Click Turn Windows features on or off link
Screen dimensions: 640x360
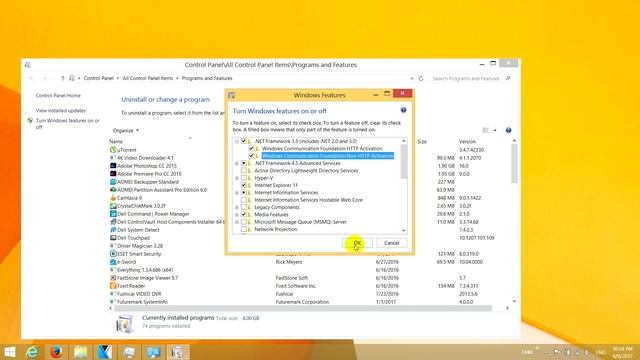click(67, 124)
